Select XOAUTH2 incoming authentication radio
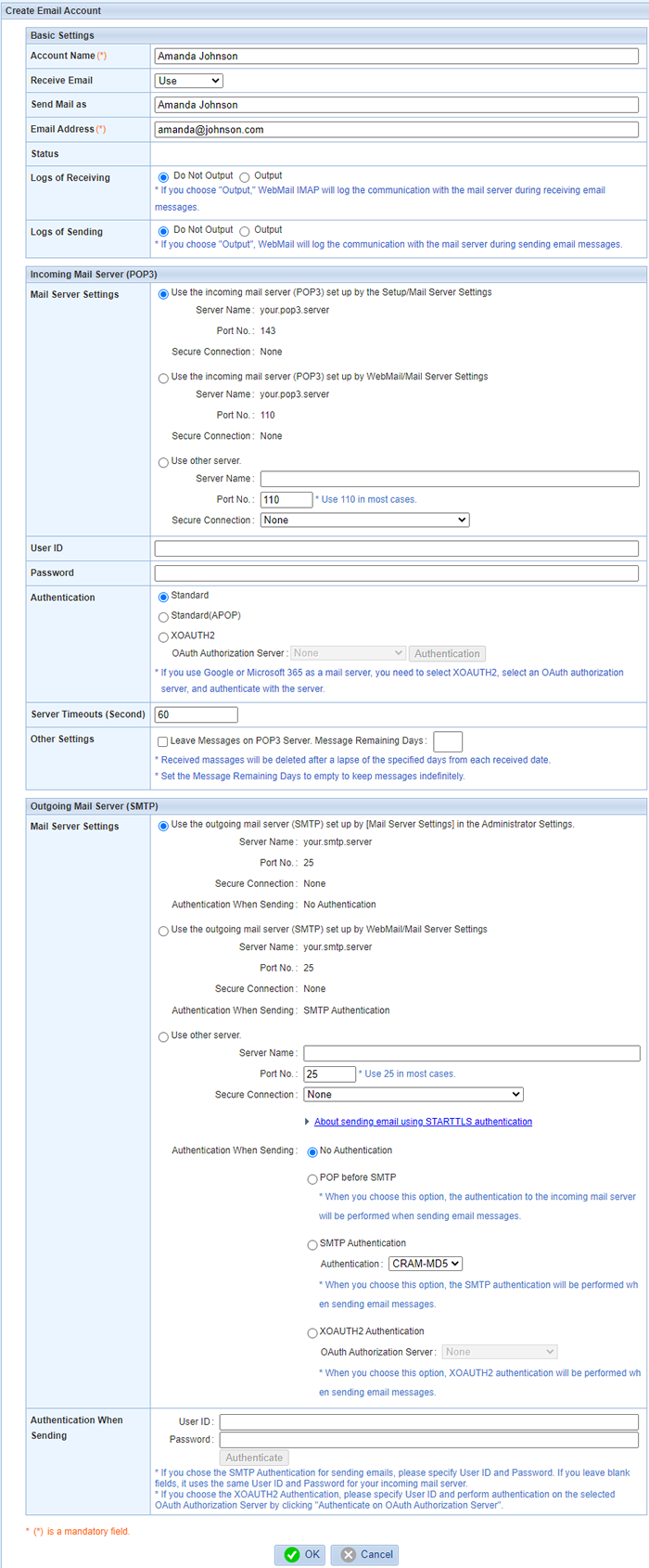The height and width of the screenshot is (1568, 649). coord(164,637)
